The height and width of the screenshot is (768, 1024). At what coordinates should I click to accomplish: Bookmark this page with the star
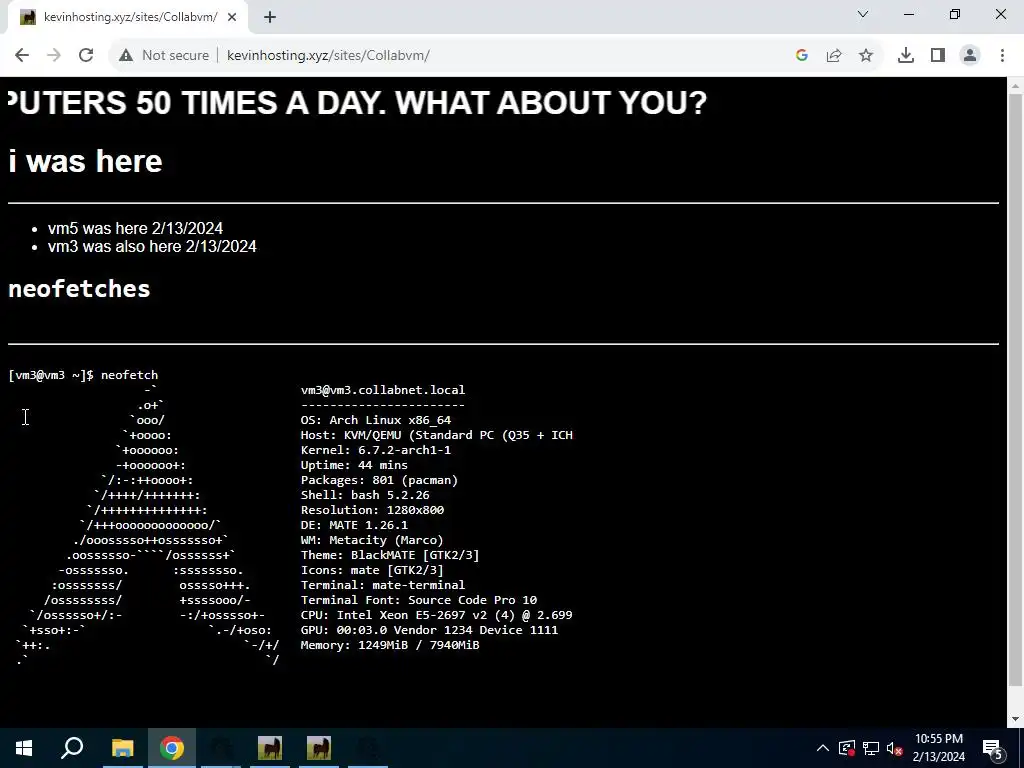pyautogui.click(x=866, y=56)
